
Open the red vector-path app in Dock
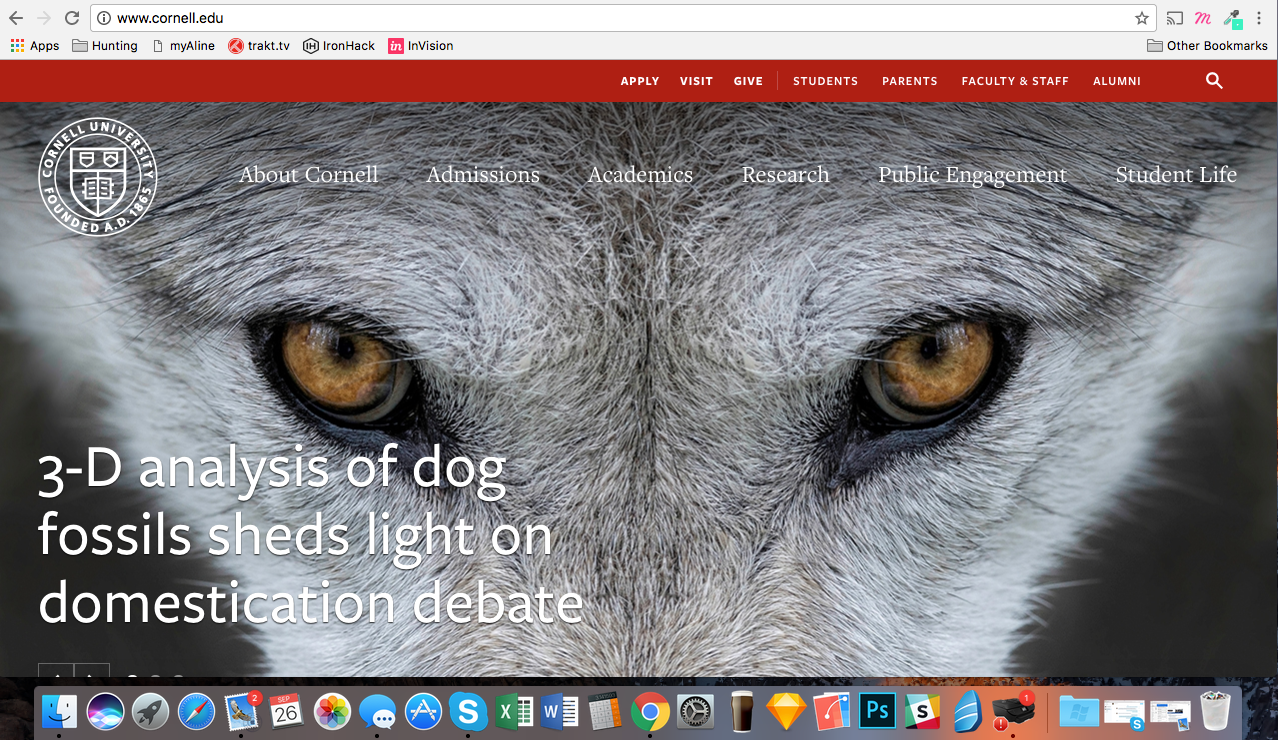(x=832, y=712)
